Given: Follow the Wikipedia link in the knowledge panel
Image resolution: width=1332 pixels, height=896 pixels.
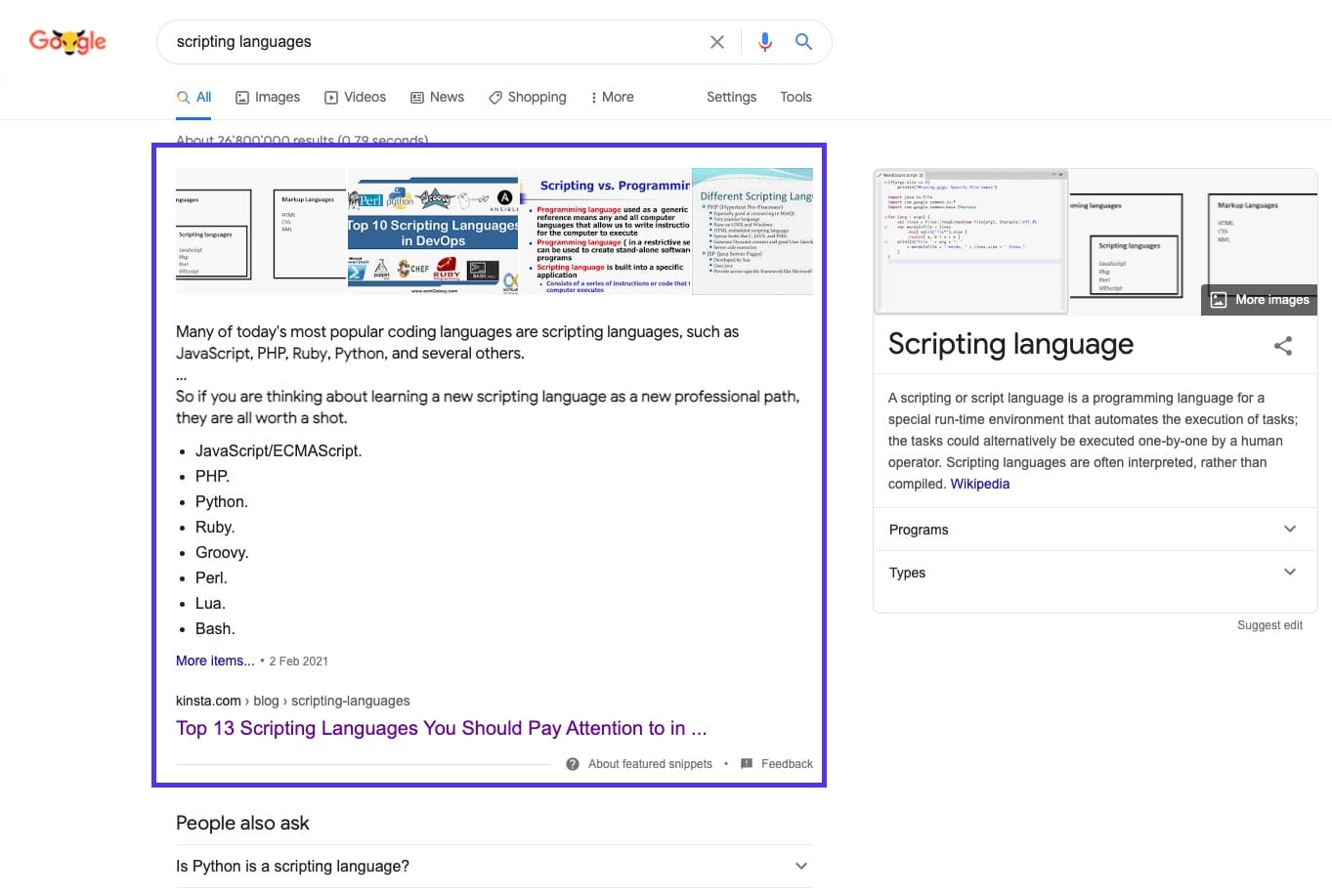Looking at the screenshot, I should [979, 483].
